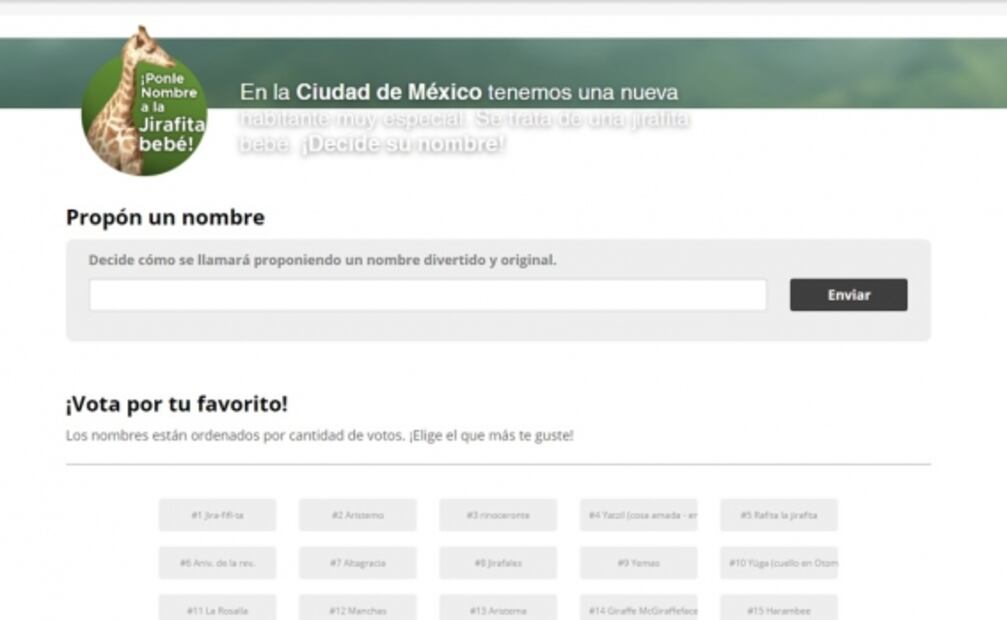Image resolution: width=1007 pixels, height=620 pixels.
Task: Vote for #1 Jira-fifi-ta
Action: point(217,515)
